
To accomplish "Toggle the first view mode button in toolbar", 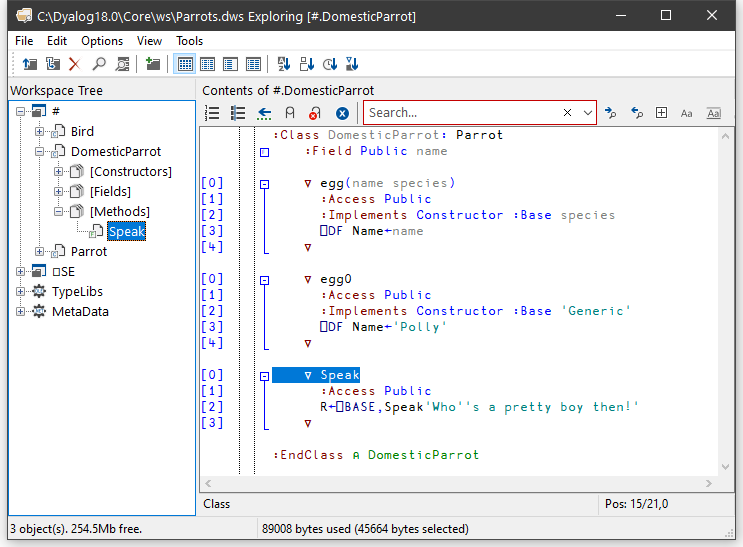I will (x=185, y=65).
